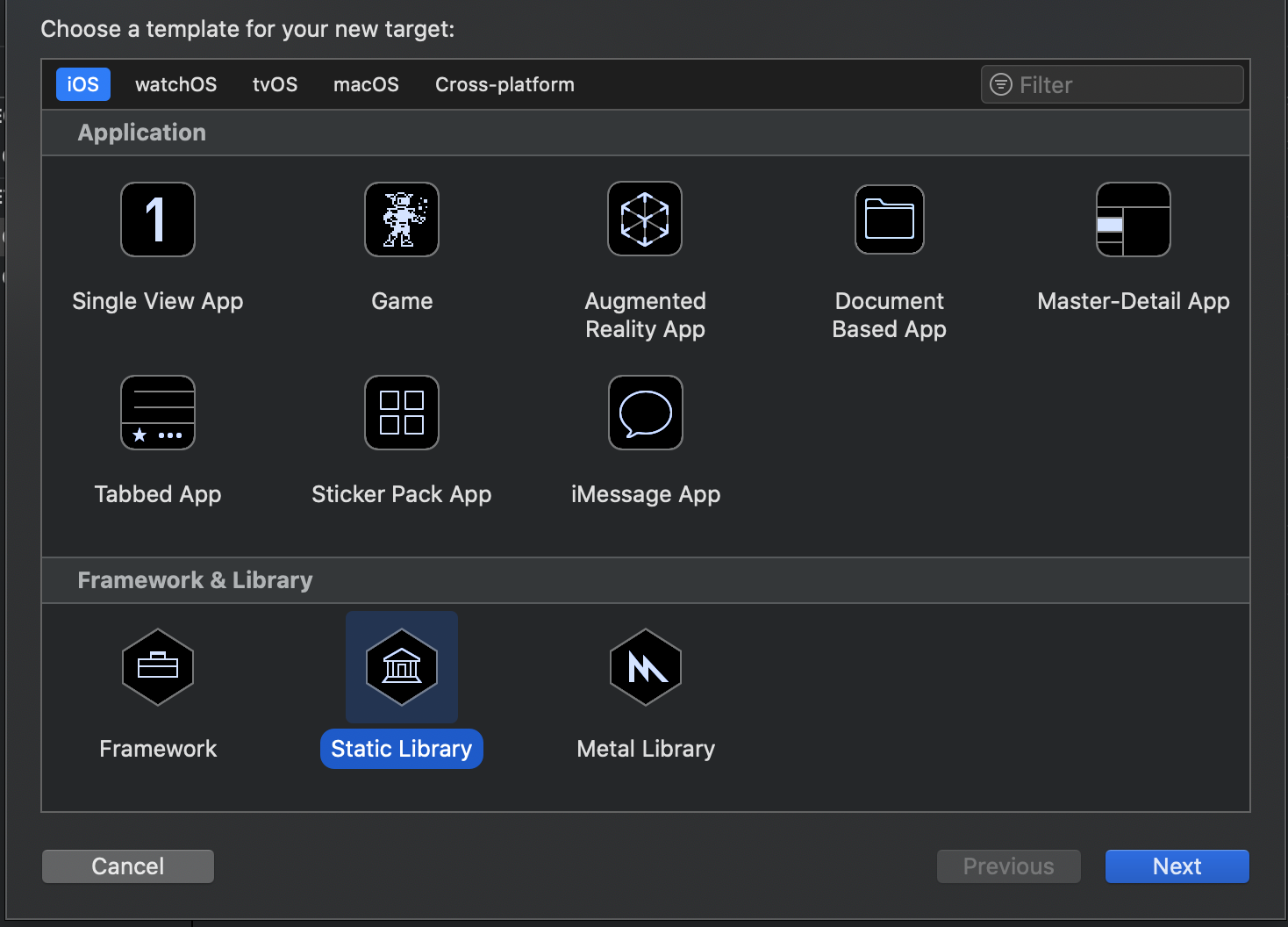The image size is (1288, 927).
Task: Switch to the watchOS tab
Action: pyautogui.click(x=176, y=84)
